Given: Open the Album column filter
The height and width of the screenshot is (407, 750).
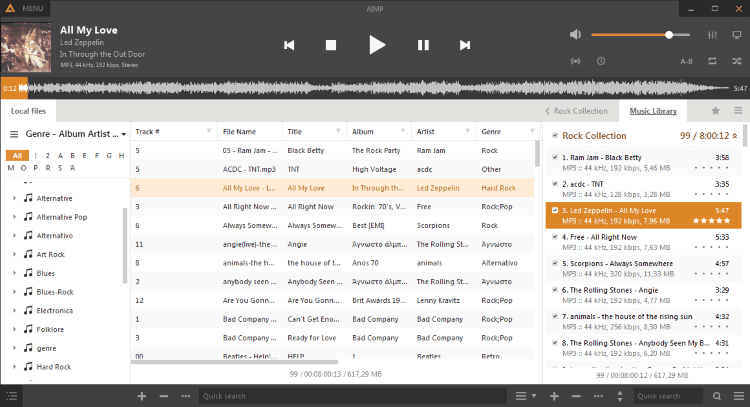Looking at the screenshot, I should click(x=403, y=131).
